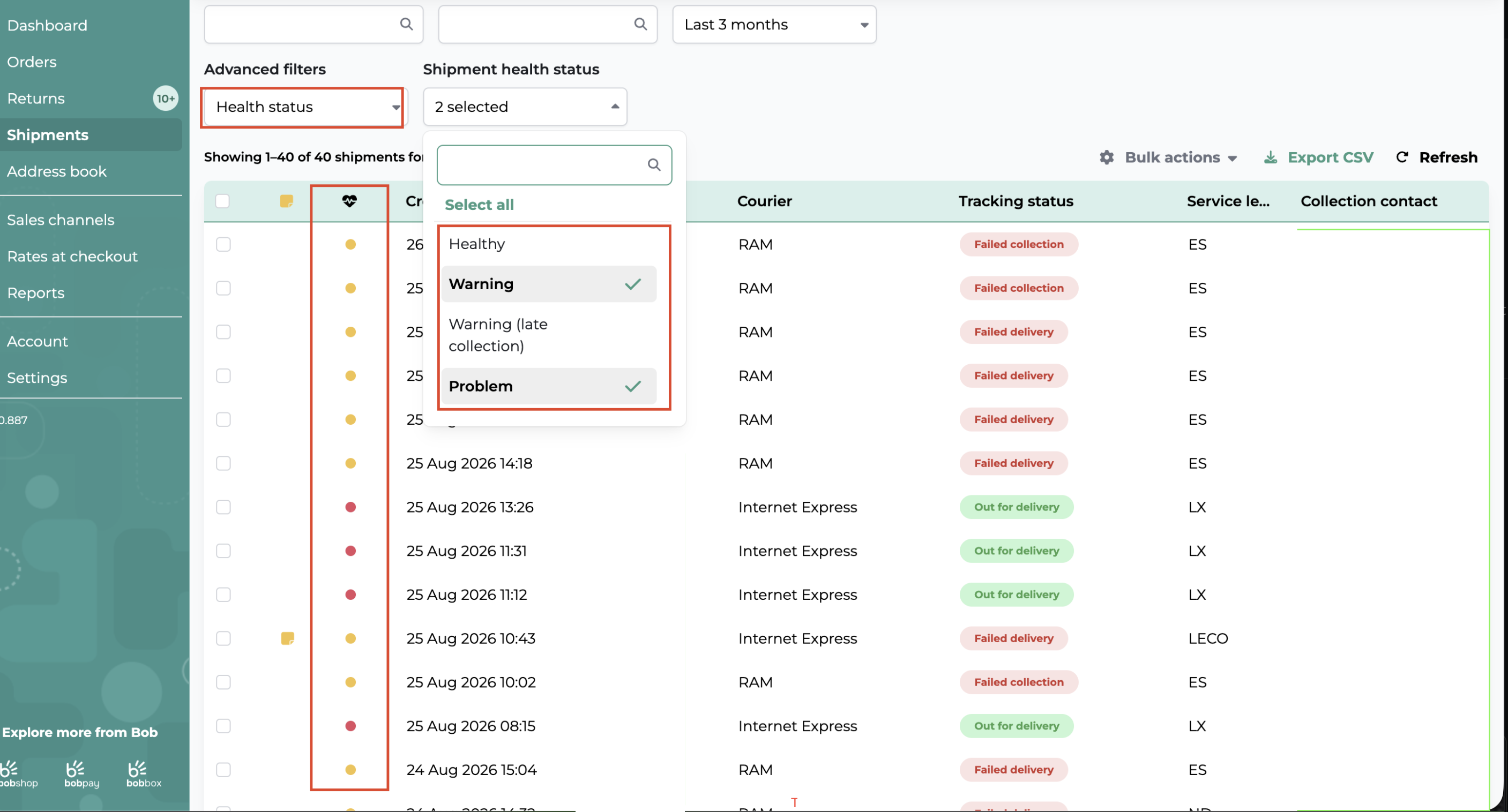Open the Shipments page in the sidebar
1508x812 pixels.
point(91,135)
